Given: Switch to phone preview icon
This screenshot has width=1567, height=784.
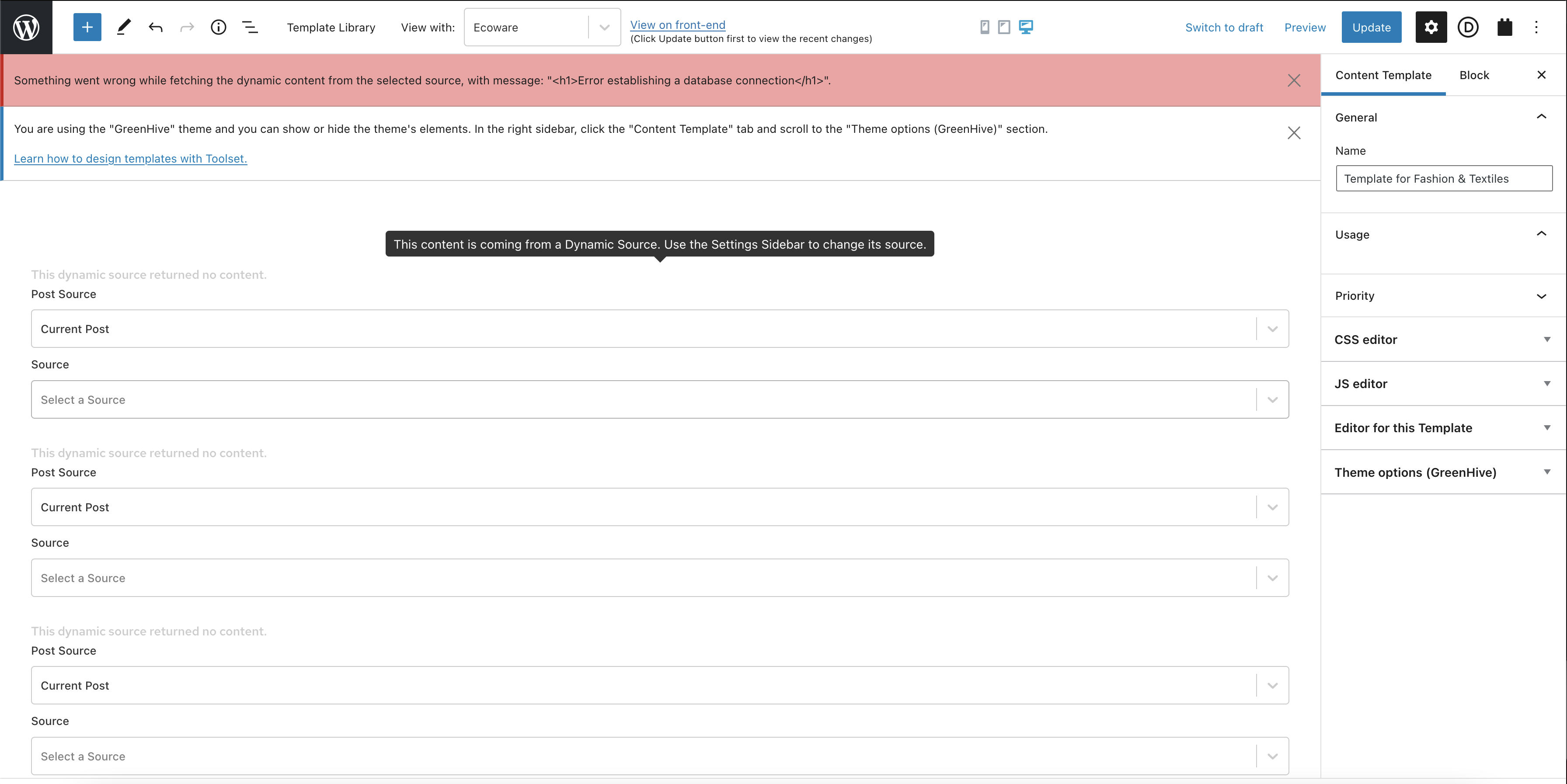Looking at the screenshot, I should click(984, 28).
